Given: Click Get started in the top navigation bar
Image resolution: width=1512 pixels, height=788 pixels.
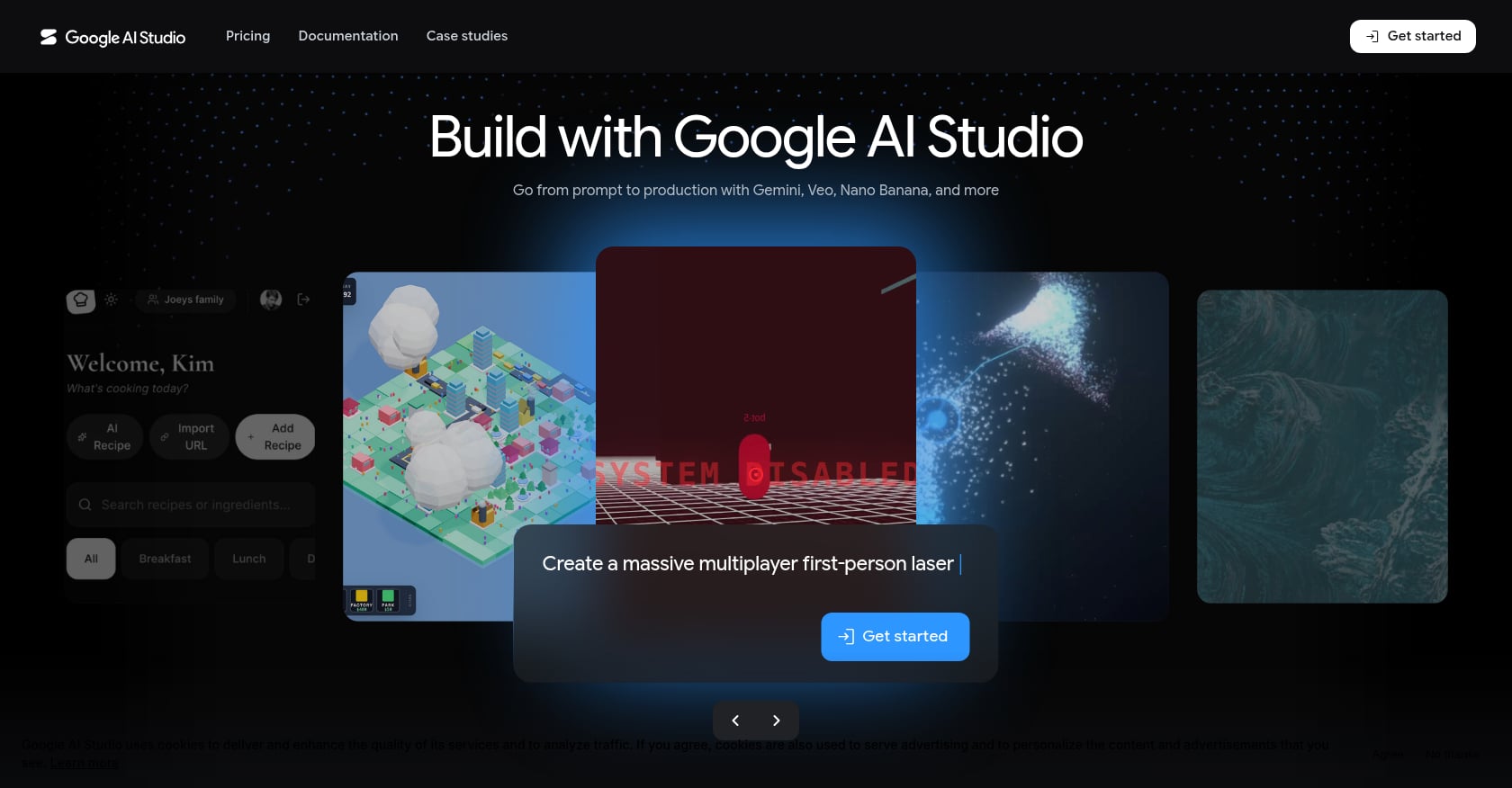Looking at the screenshot, I should 1412,36.
